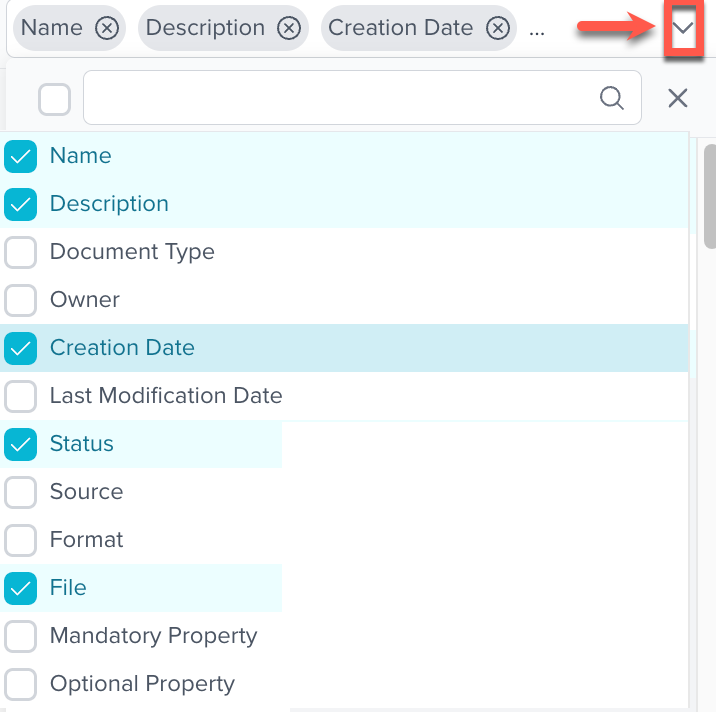Check the Owner option
Image resolution: width=716 pixels, height=712 pixels.
pos(21,300)
